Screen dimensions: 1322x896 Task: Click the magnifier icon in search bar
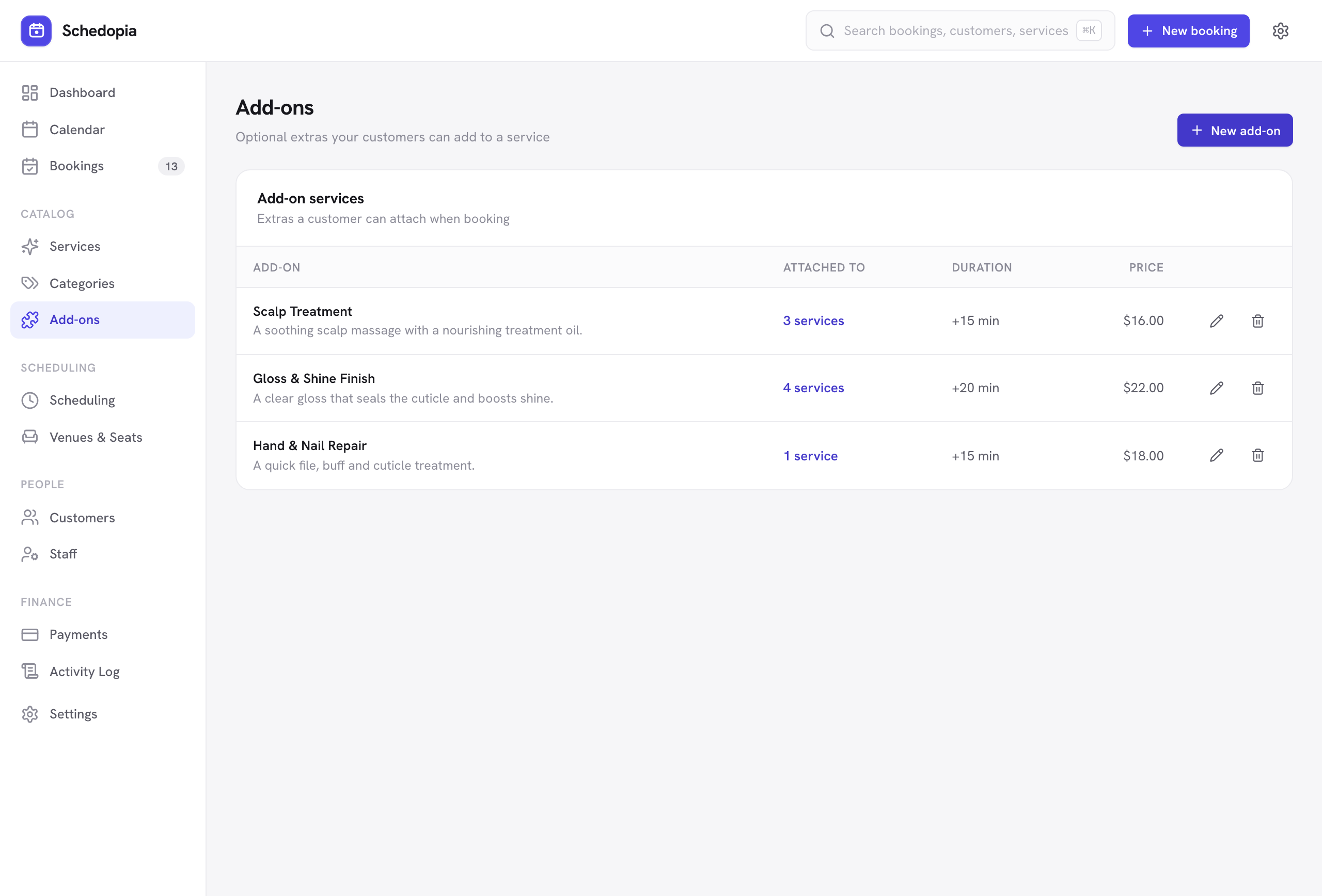827,30
